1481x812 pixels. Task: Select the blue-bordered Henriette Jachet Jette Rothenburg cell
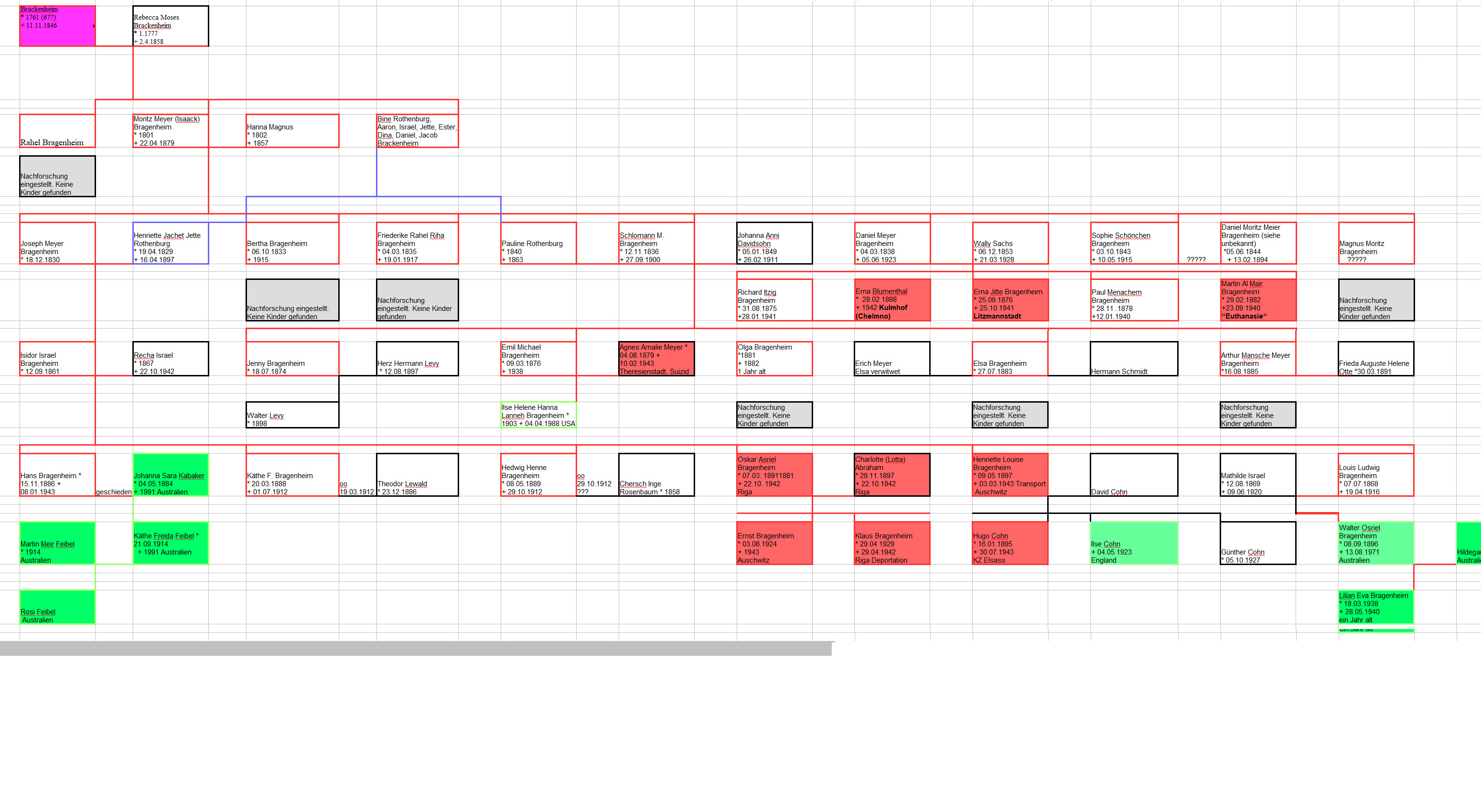[170, 244]
